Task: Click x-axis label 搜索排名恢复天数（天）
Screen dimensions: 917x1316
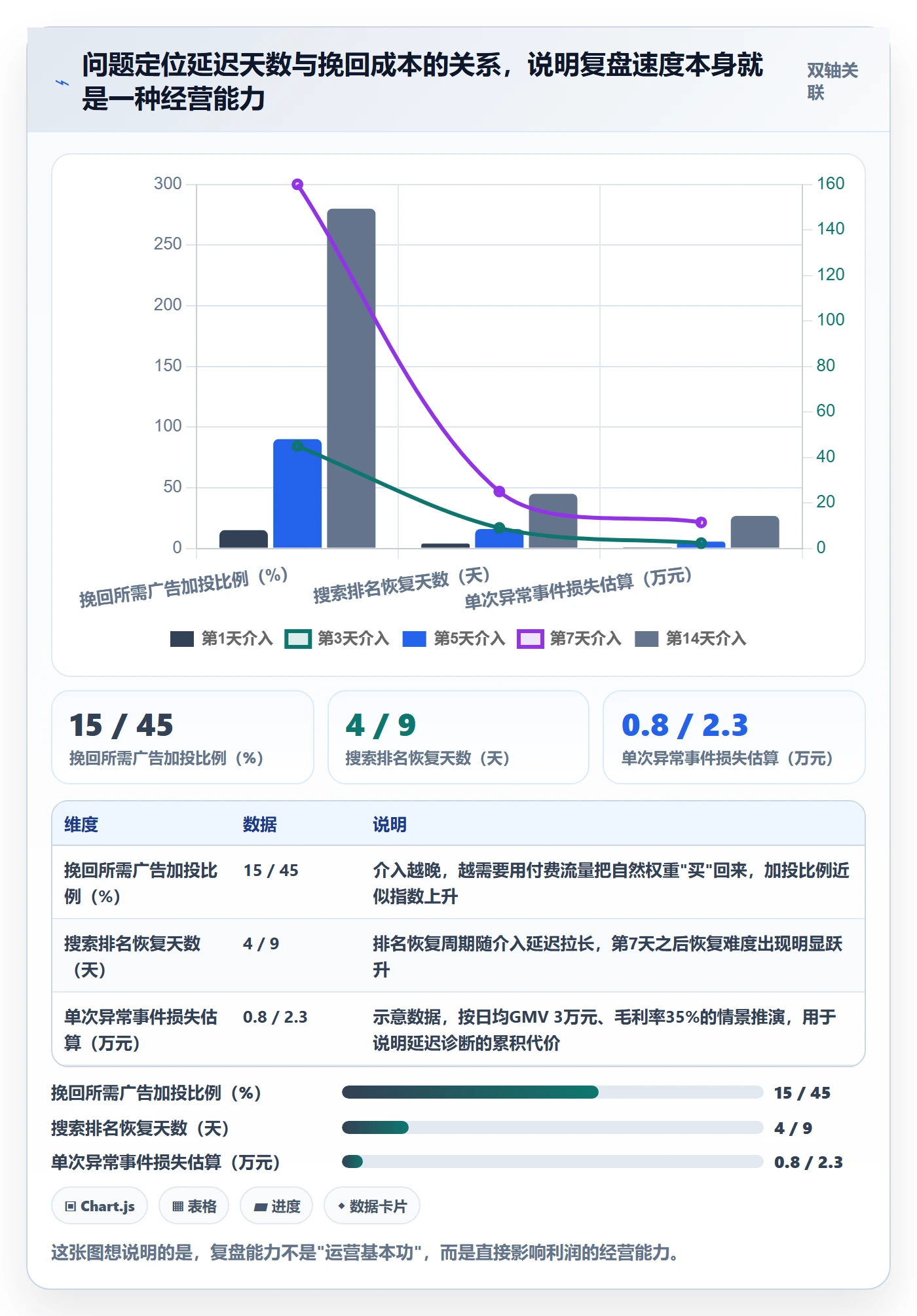Action: click(x=402, y=586)
